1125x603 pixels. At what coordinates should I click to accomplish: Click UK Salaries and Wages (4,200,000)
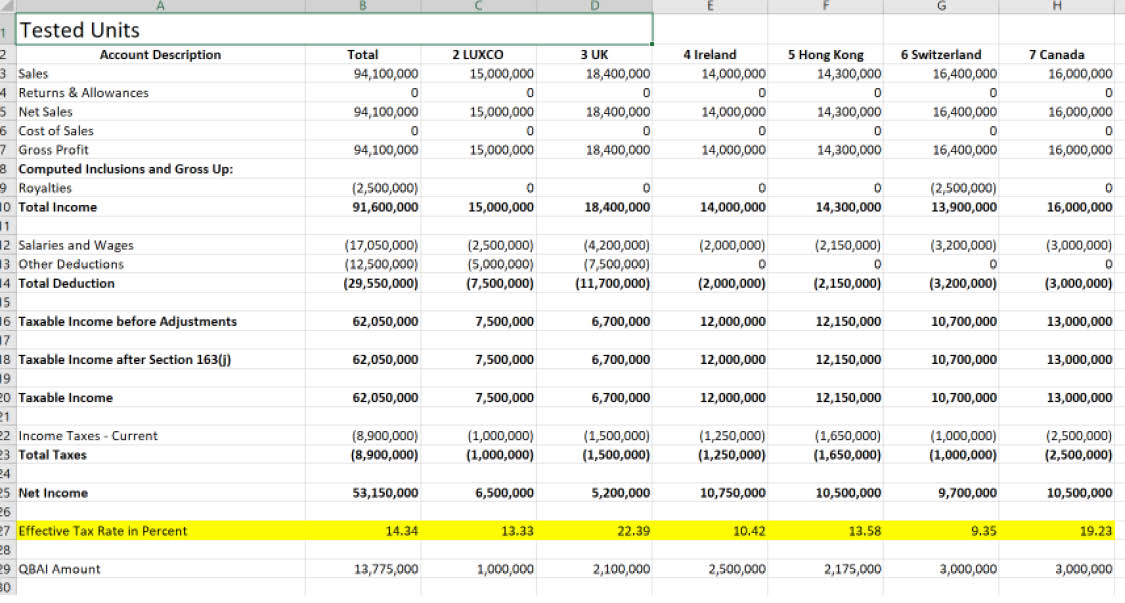(x=595, y=245)
